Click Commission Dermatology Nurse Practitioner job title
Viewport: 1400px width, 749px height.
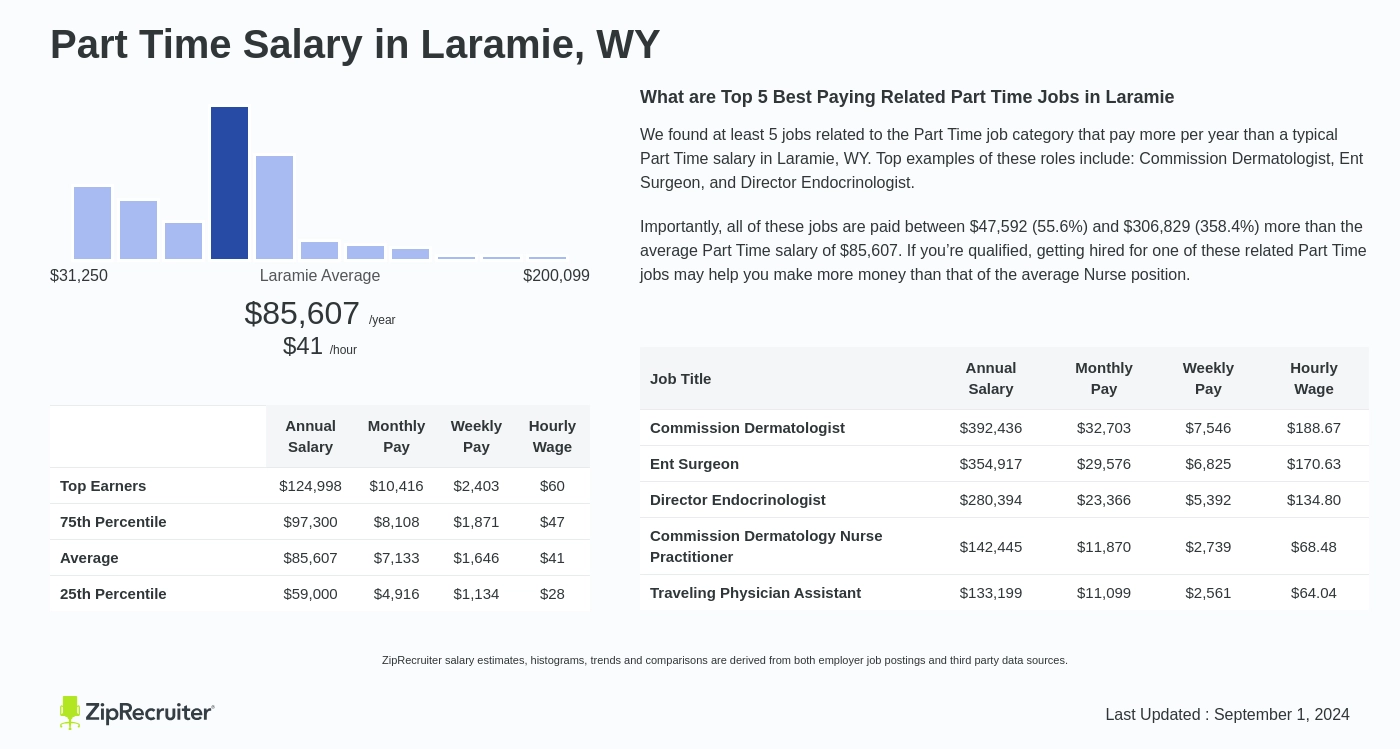coord(766,546)
